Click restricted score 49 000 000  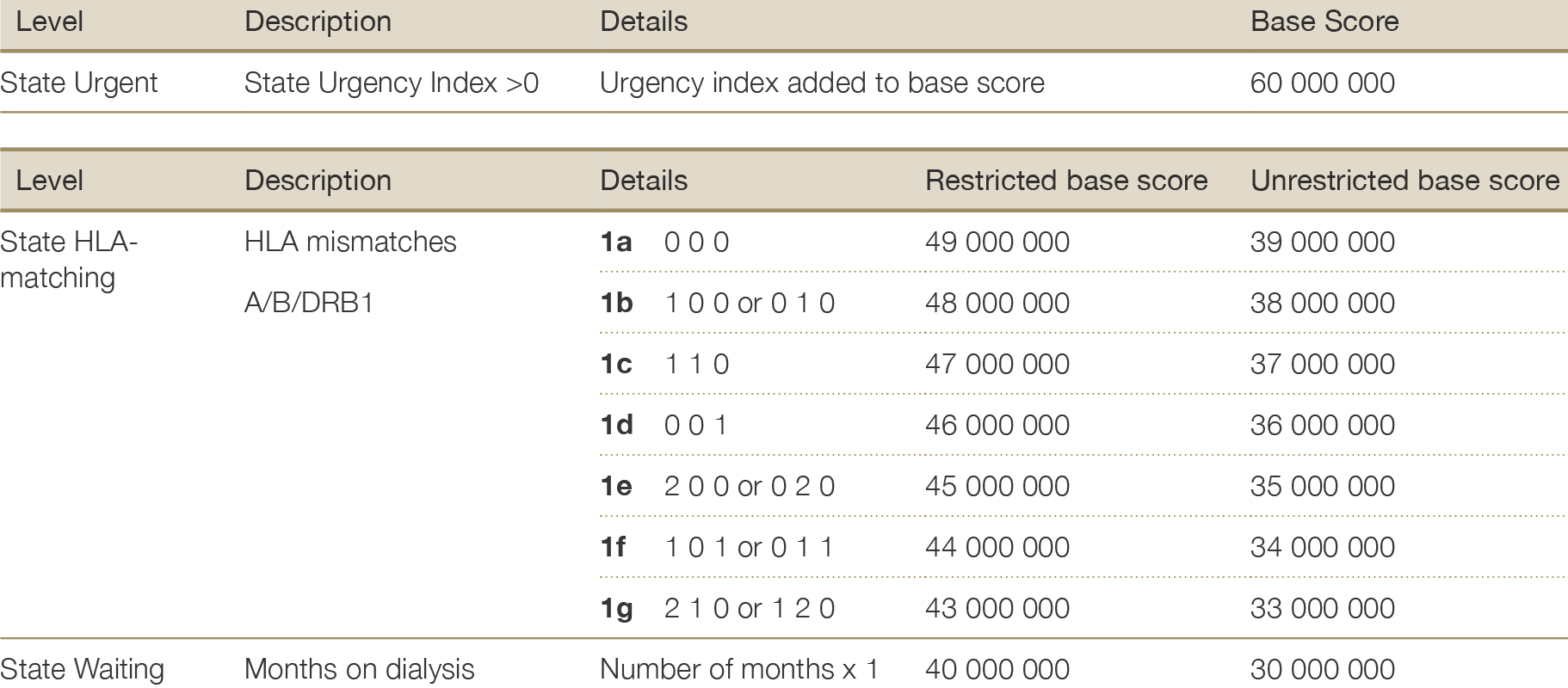(x=997, y=243)
